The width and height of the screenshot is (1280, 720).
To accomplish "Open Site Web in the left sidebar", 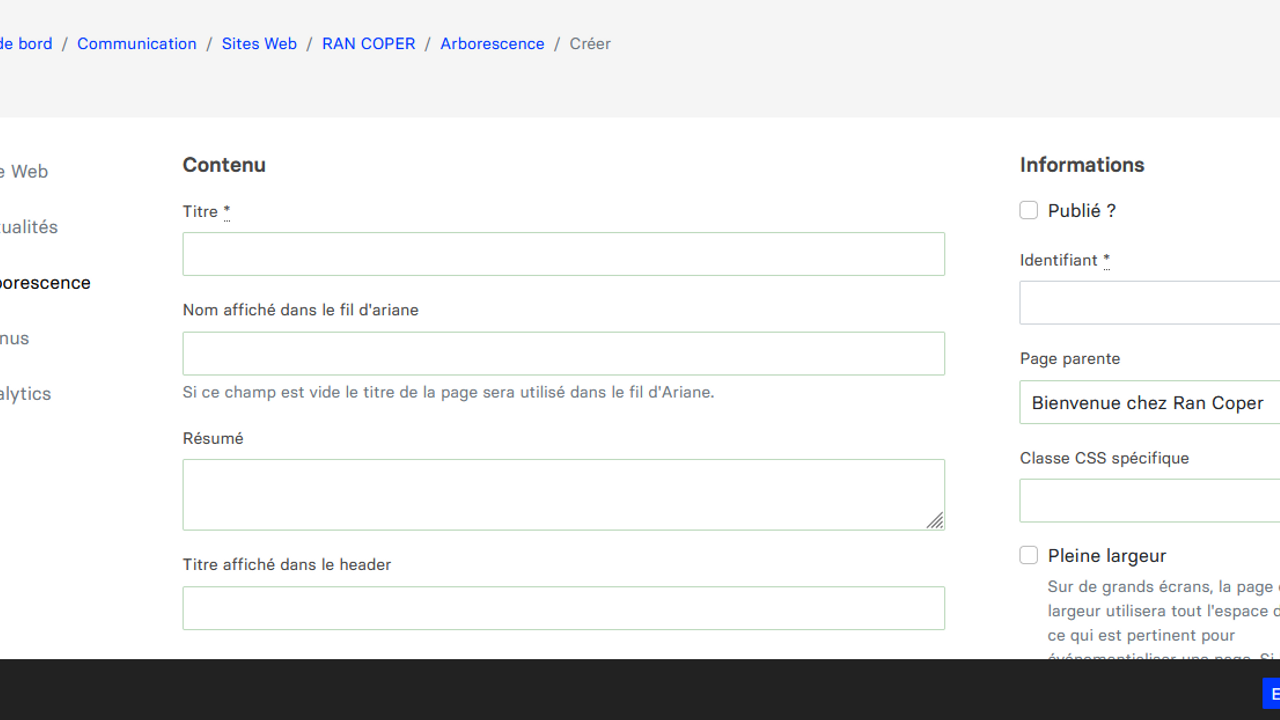I will 24,172.
